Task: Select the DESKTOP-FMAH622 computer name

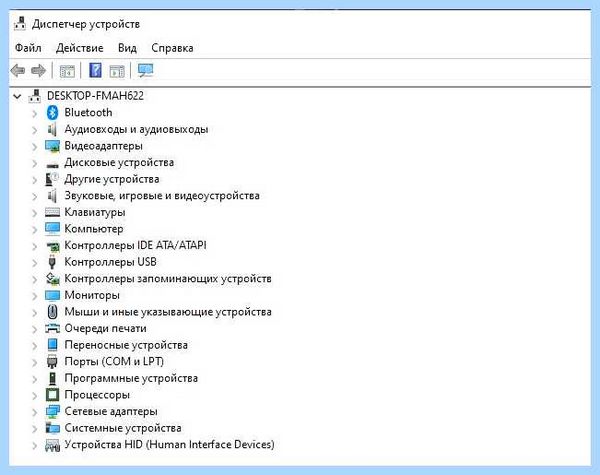Action: (x=95, y=96)
